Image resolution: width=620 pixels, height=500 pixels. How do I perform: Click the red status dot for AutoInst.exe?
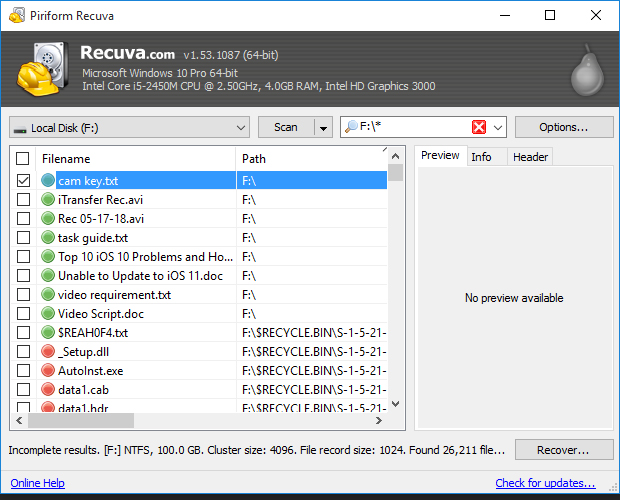48,370
